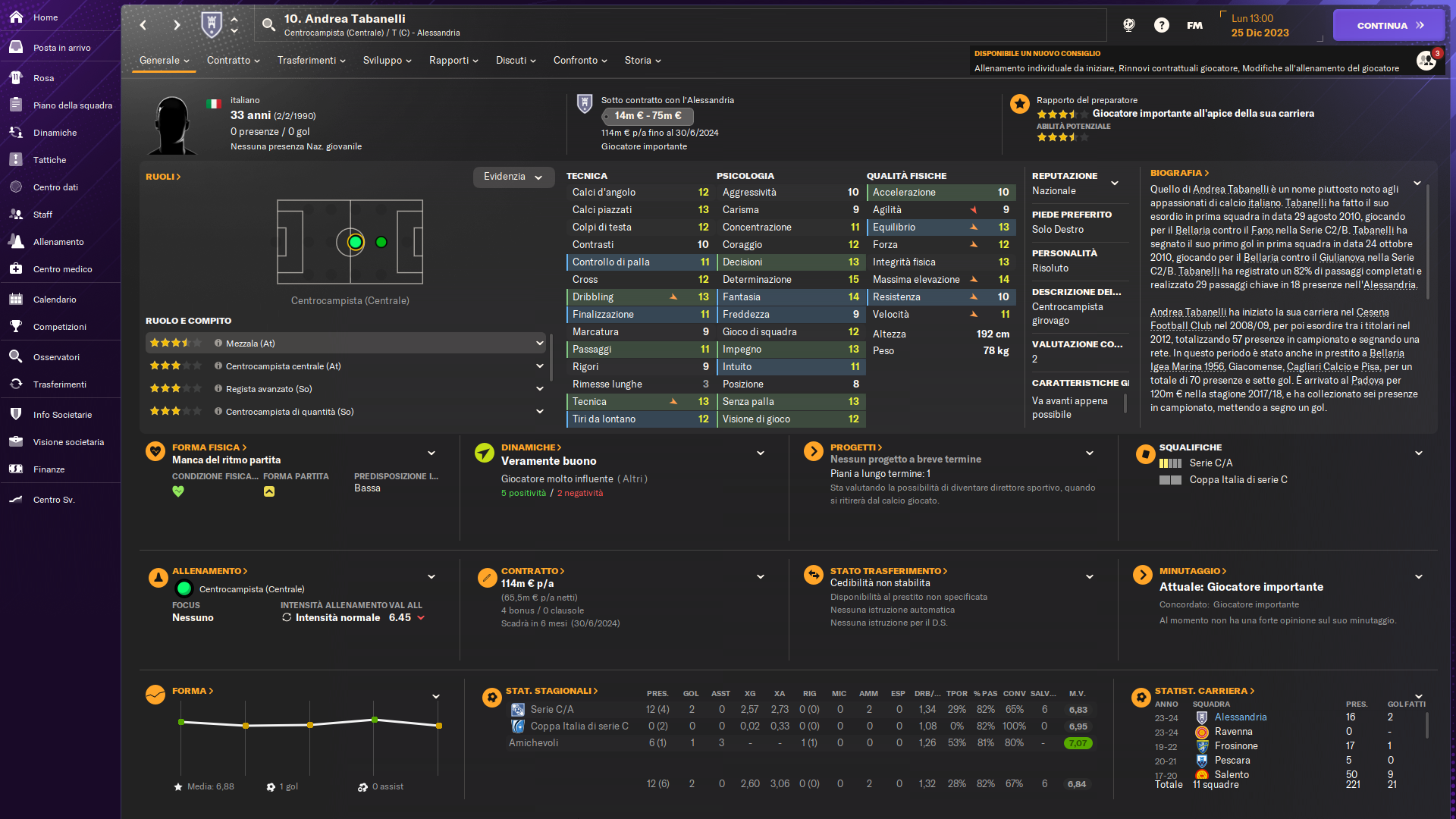Screen dimensions: 1456x819
Task: Open the Evidenzia dropdown
Action: (x=513, y=177)
